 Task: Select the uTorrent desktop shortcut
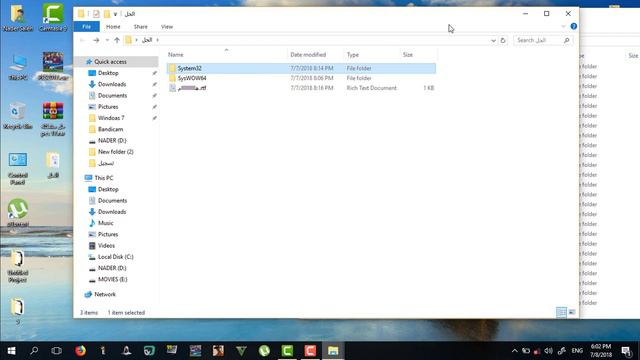click(18, 212)
